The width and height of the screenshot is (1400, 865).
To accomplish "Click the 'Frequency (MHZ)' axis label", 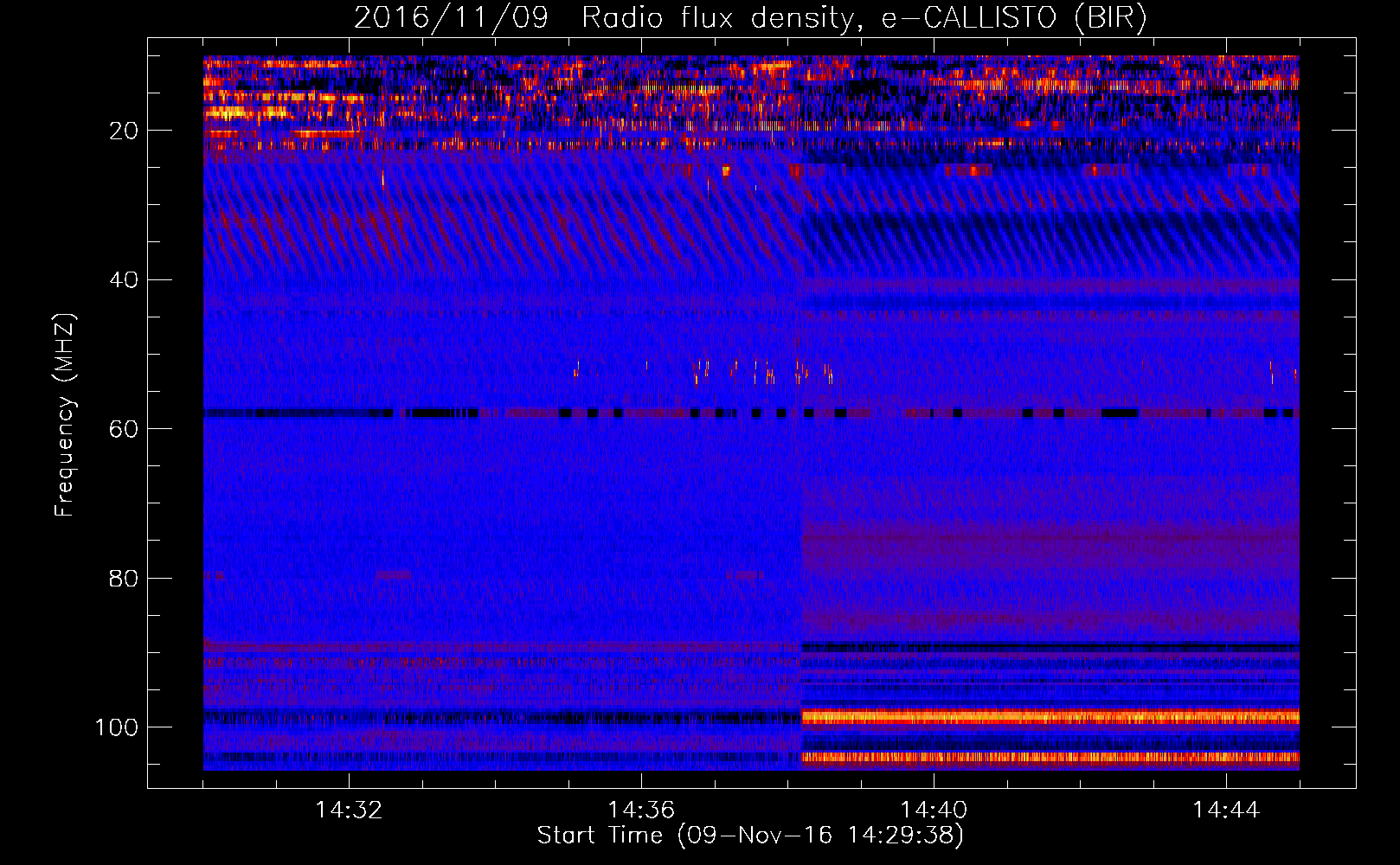I will [x=65, y=414].
